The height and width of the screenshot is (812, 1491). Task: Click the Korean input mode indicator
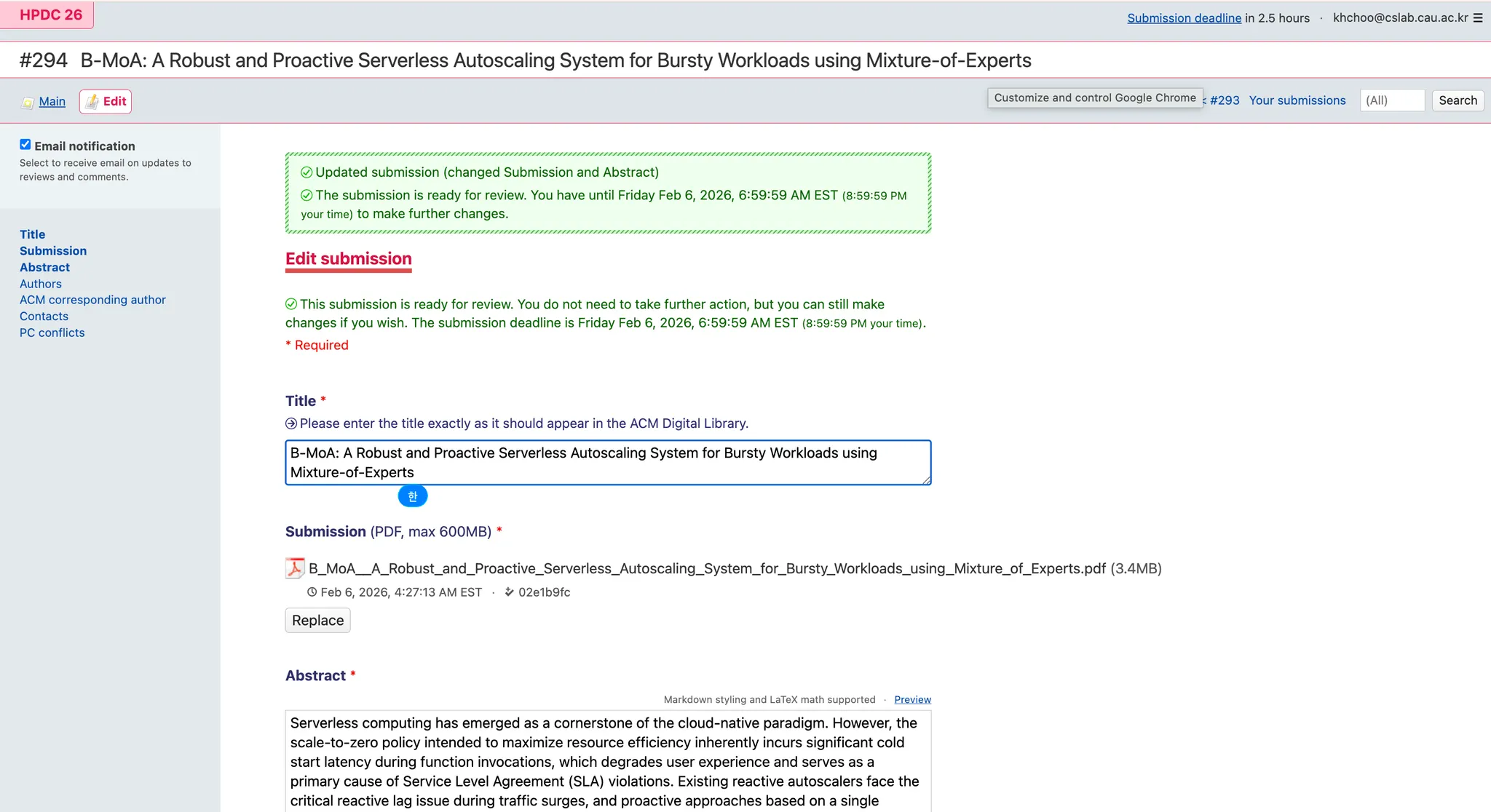(x=413, y=496)
